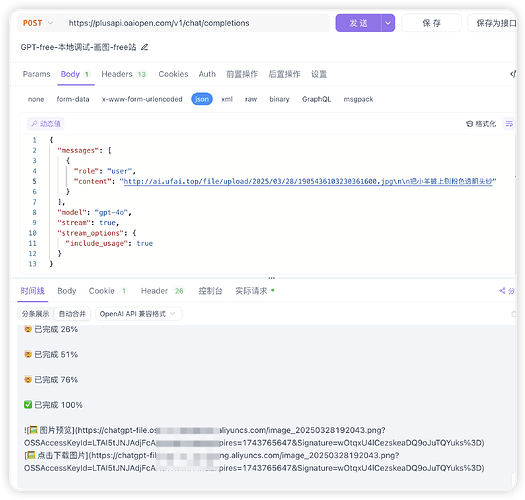Expand the send button dropdown arrow
525x500 pixels.
coord(388,23)
